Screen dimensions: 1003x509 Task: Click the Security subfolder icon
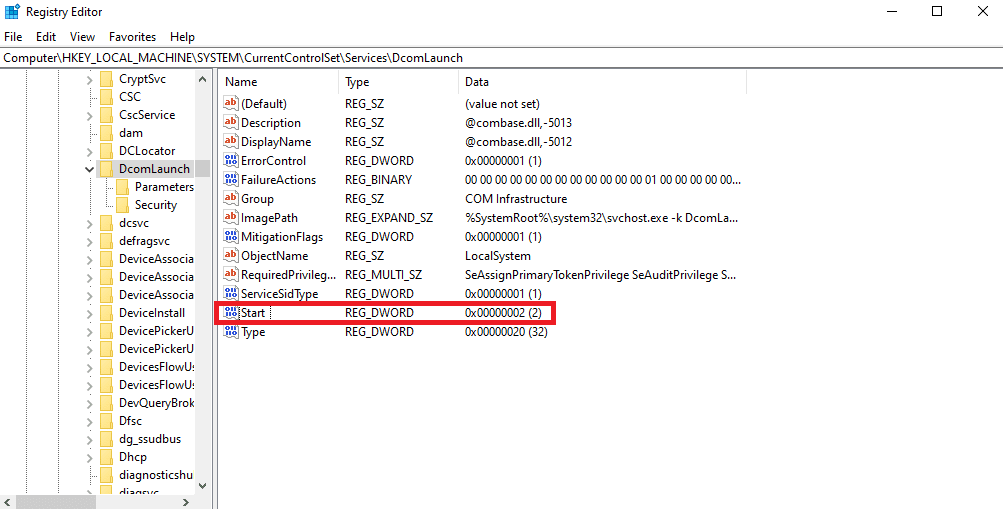123,205
